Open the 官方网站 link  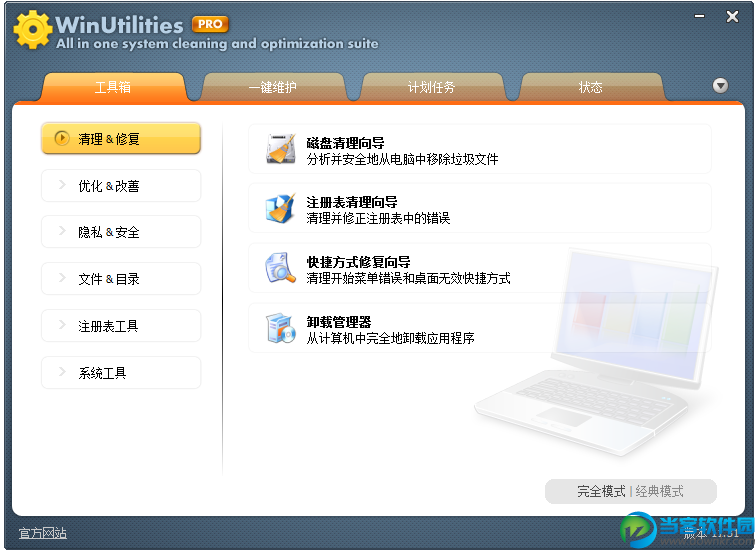click(x=42, y=533)
